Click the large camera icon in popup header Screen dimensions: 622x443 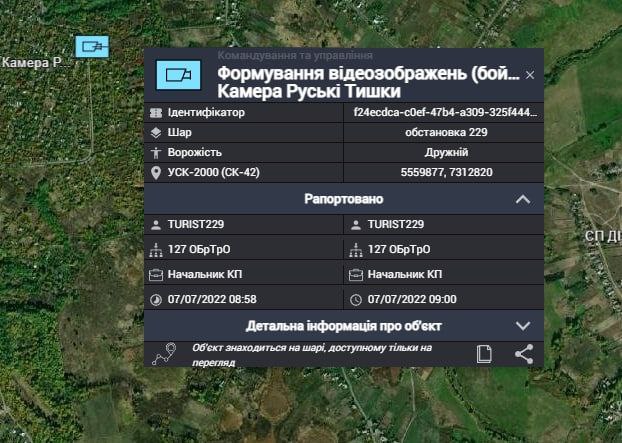click(179, 75)
